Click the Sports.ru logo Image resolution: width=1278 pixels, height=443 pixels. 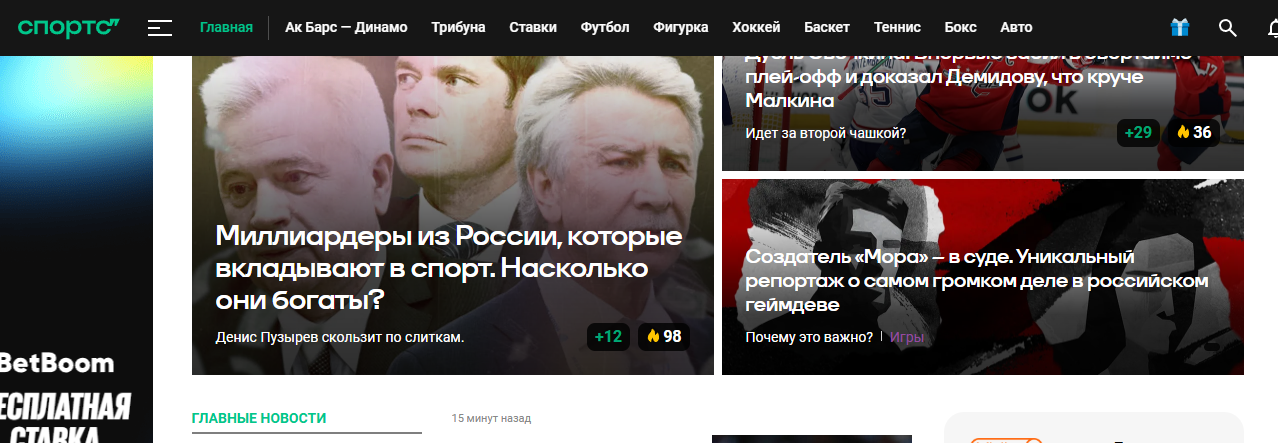point(68,27)
